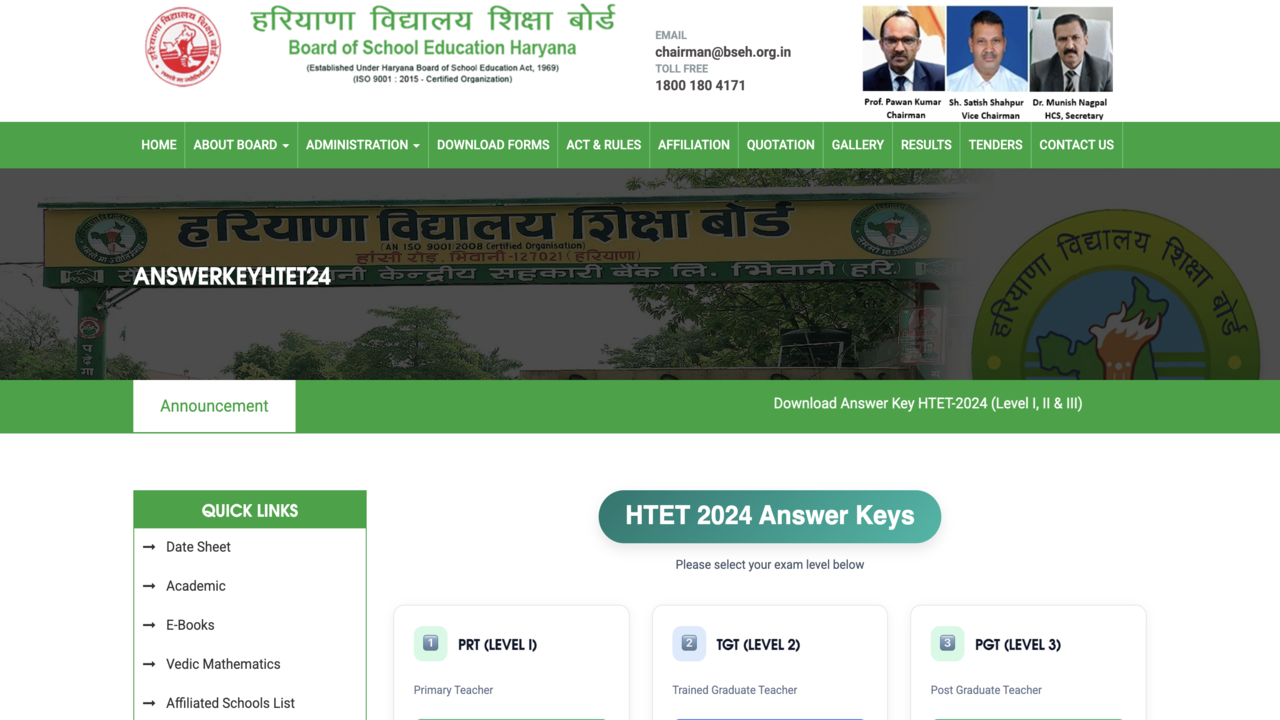Open the Affiliation menu item
Viewport: 1280px width, 720px height.
pos(694,145)
